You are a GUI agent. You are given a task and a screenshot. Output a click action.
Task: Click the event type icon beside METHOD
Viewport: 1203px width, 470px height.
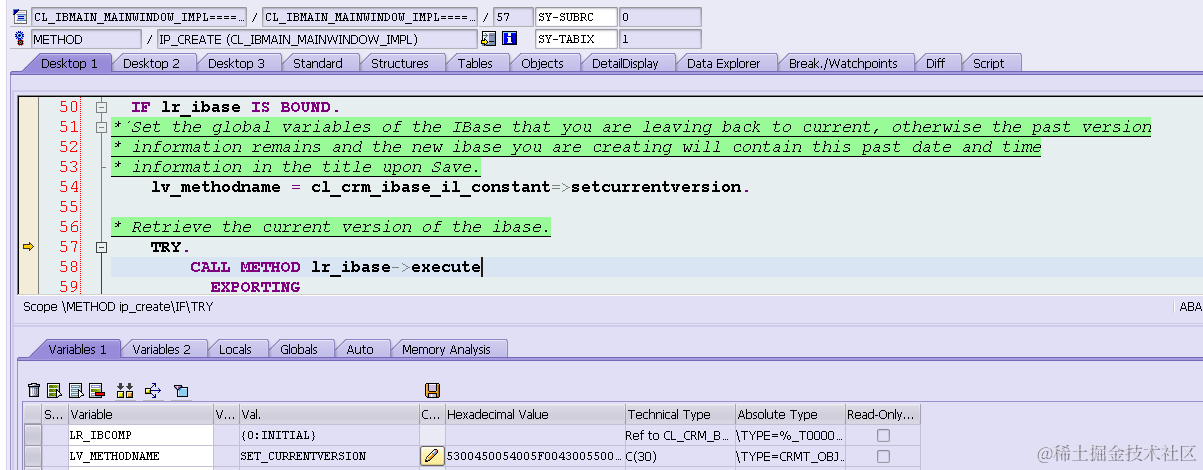(20, 39)
